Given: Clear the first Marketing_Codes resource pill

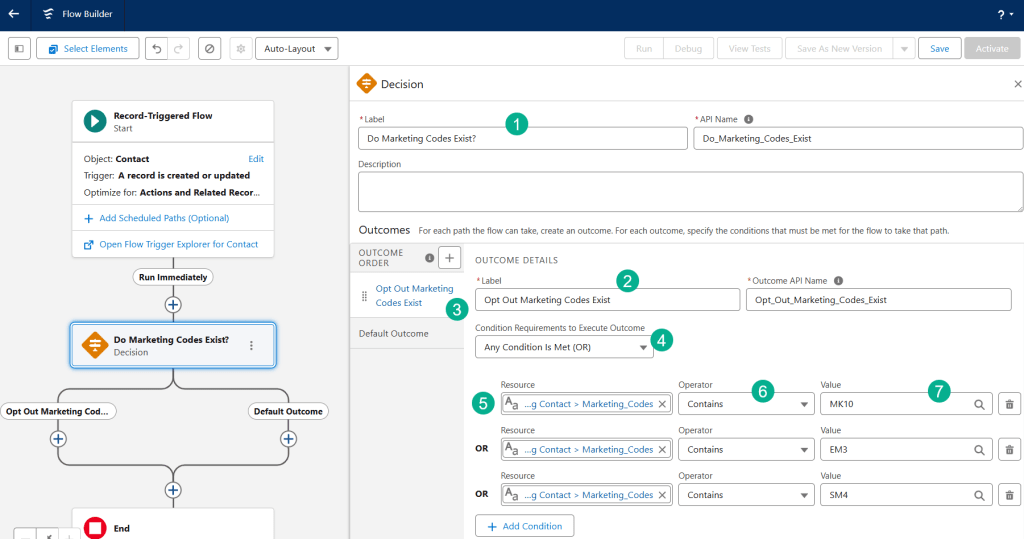Looking at the screenshot, I should pos(662,404).
